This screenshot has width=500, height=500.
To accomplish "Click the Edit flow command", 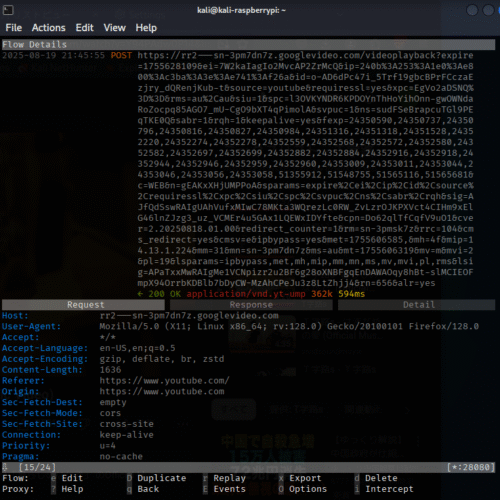I will [72, 478].
